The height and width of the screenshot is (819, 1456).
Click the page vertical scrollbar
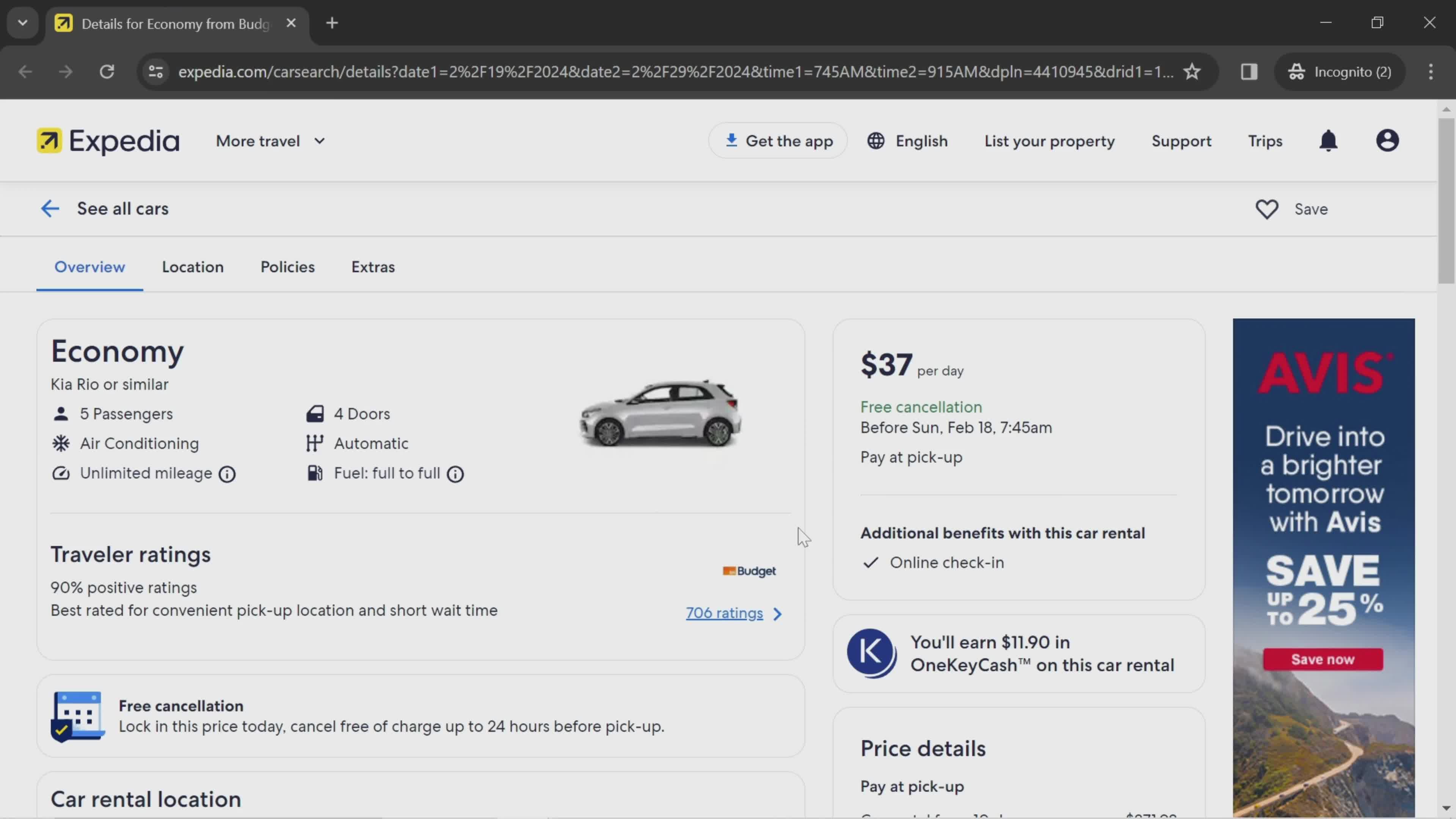(1446, 201)
